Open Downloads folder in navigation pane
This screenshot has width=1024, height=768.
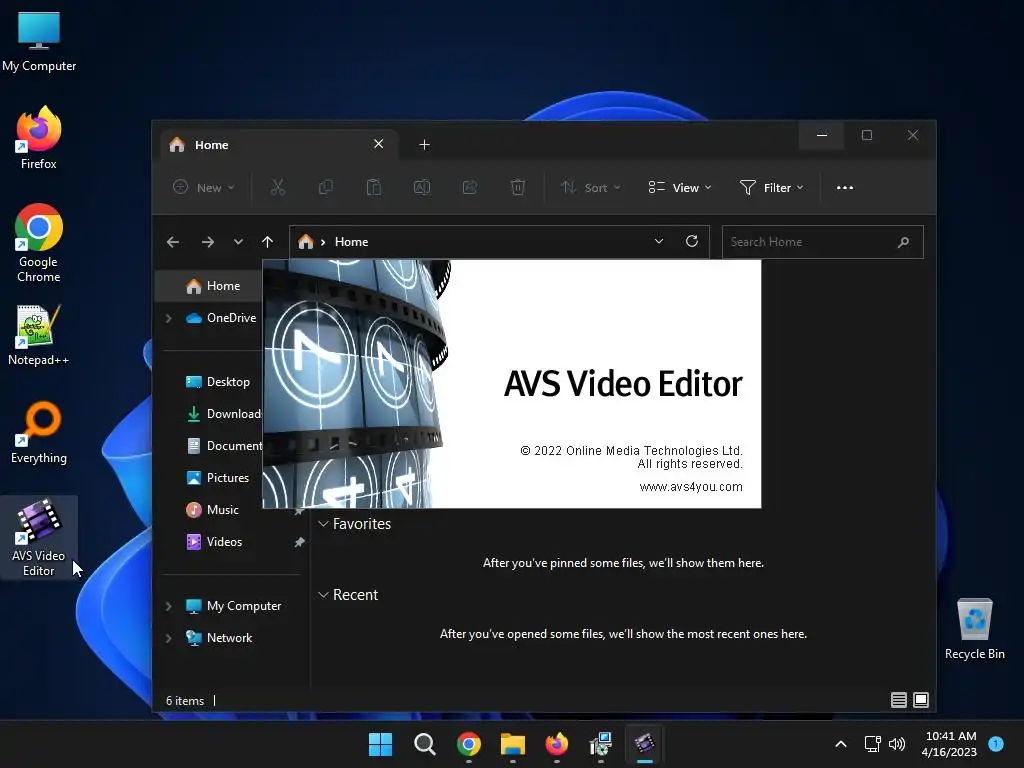222,414
